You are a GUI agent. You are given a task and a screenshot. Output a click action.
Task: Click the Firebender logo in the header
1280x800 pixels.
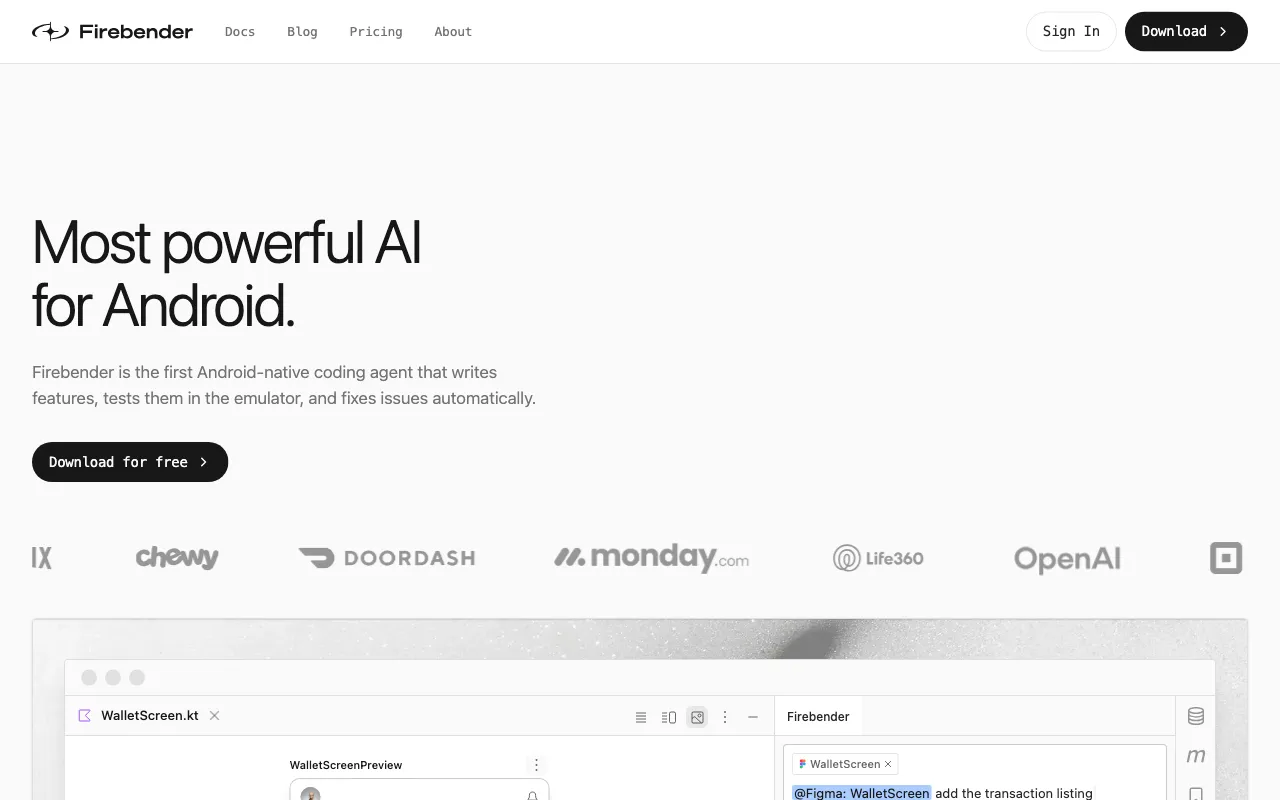coord(112,32)
